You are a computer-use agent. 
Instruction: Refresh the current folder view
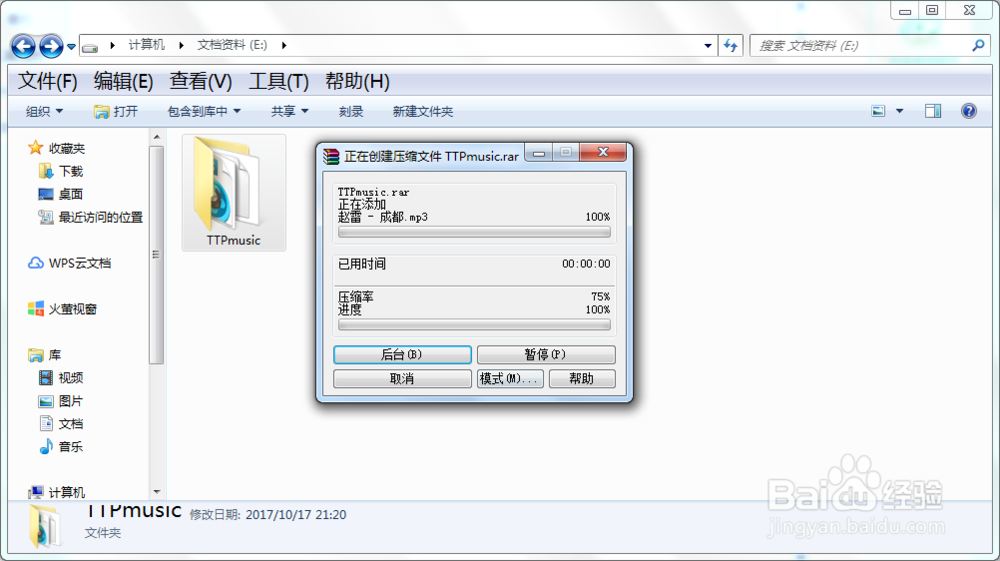(731, 46)
